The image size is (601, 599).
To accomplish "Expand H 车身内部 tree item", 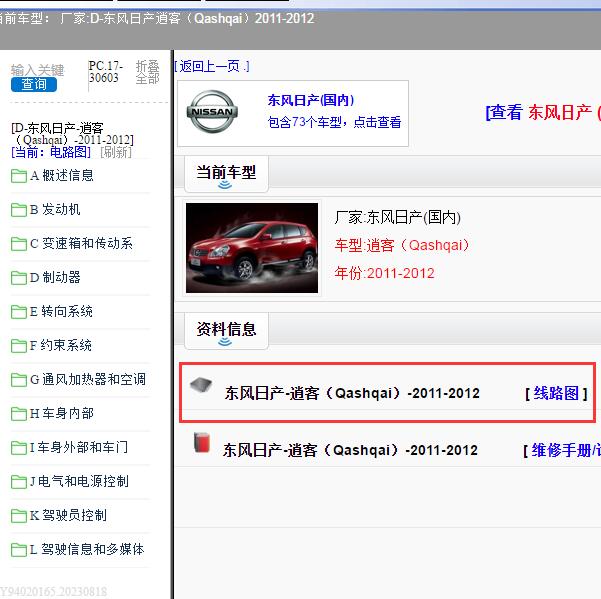I will click(x=62, y=414).
